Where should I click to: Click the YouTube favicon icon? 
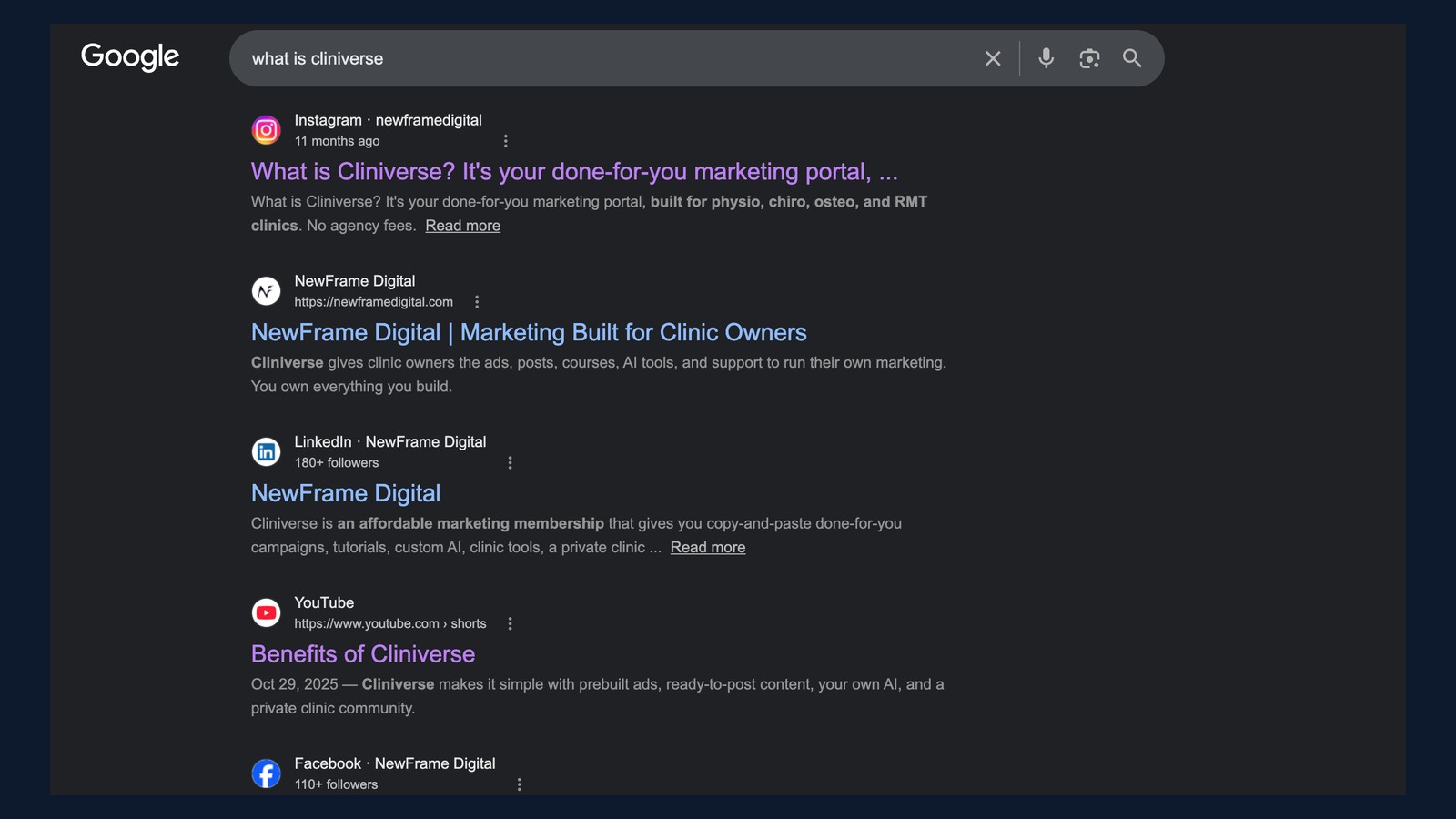click(x=266, y=612)
